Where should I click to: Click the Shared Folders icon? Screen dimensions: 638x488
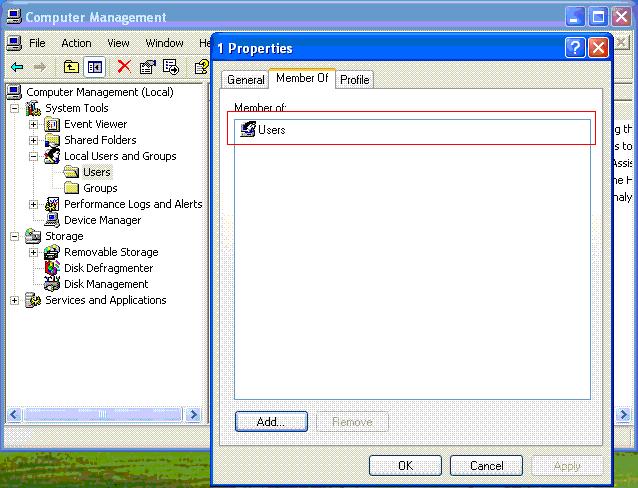(x=52, y=140)
